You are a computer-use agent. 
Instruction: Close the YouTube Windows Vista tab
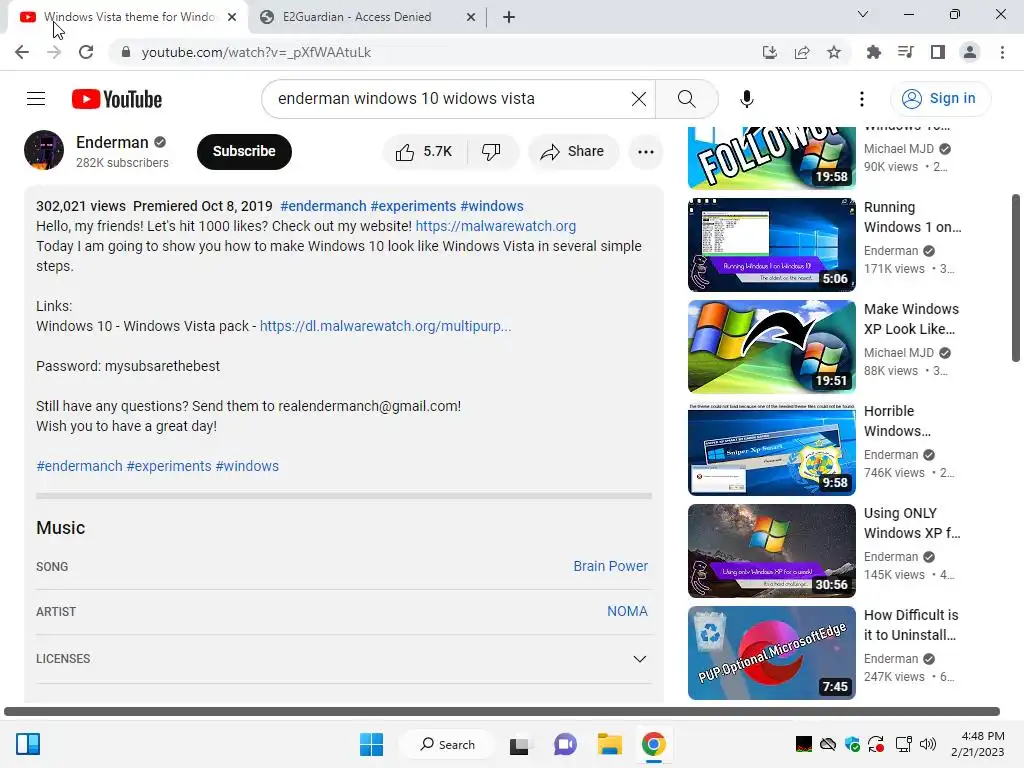coord(232,18)
